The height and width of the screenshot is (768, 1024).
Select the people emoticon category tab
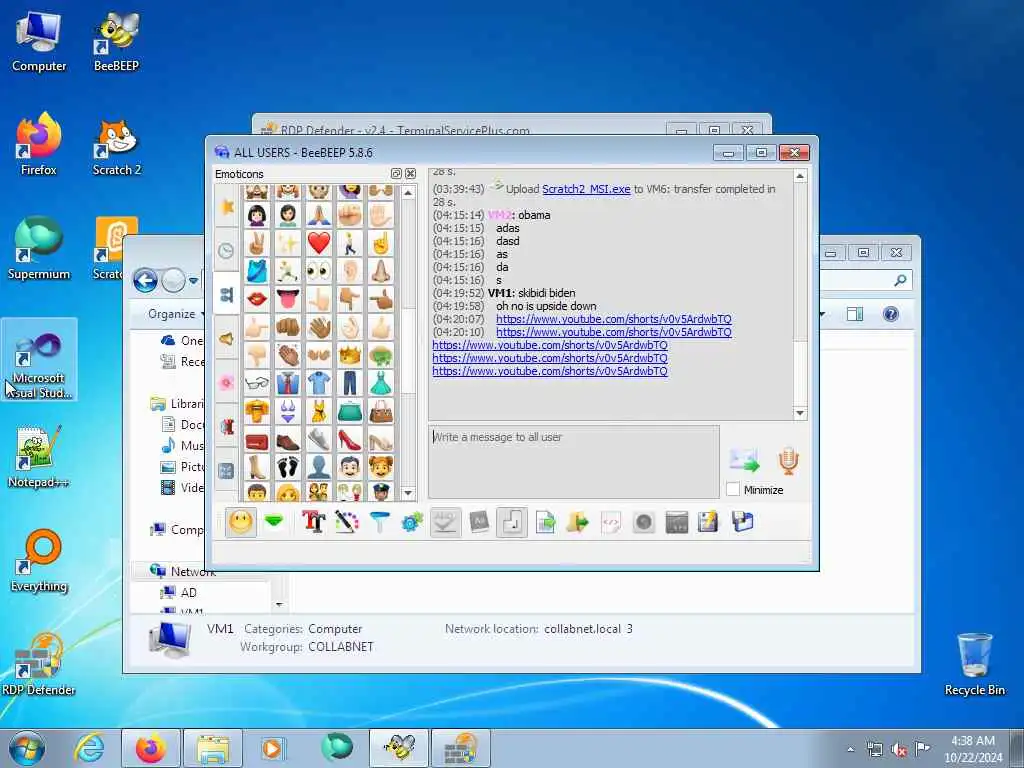[227, 295]
